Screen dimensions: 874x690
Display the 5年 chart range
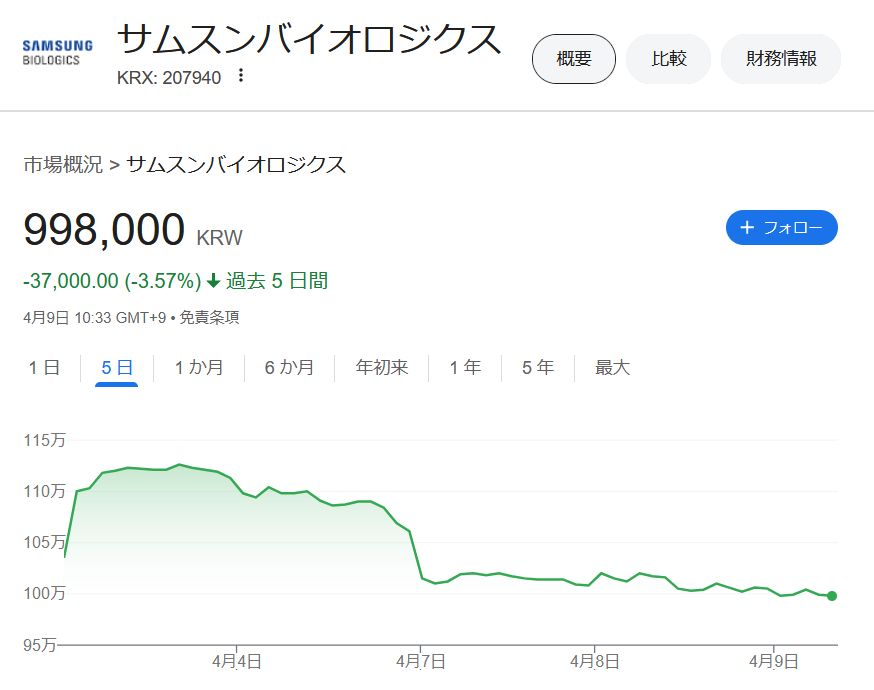[538, 368]
